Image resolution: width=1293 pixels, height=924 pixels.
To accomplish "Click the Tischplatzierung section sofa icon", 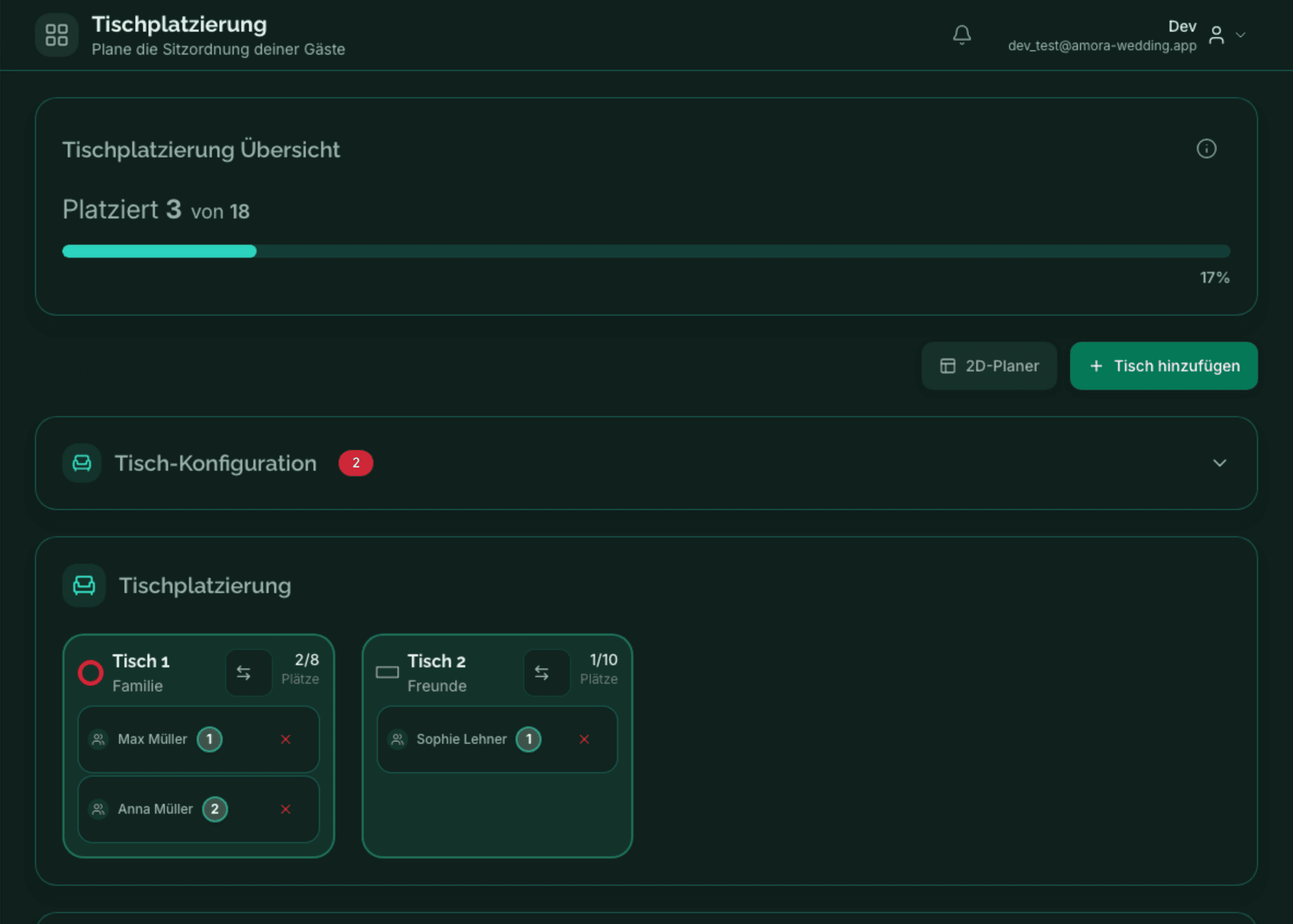I will 84,585.
